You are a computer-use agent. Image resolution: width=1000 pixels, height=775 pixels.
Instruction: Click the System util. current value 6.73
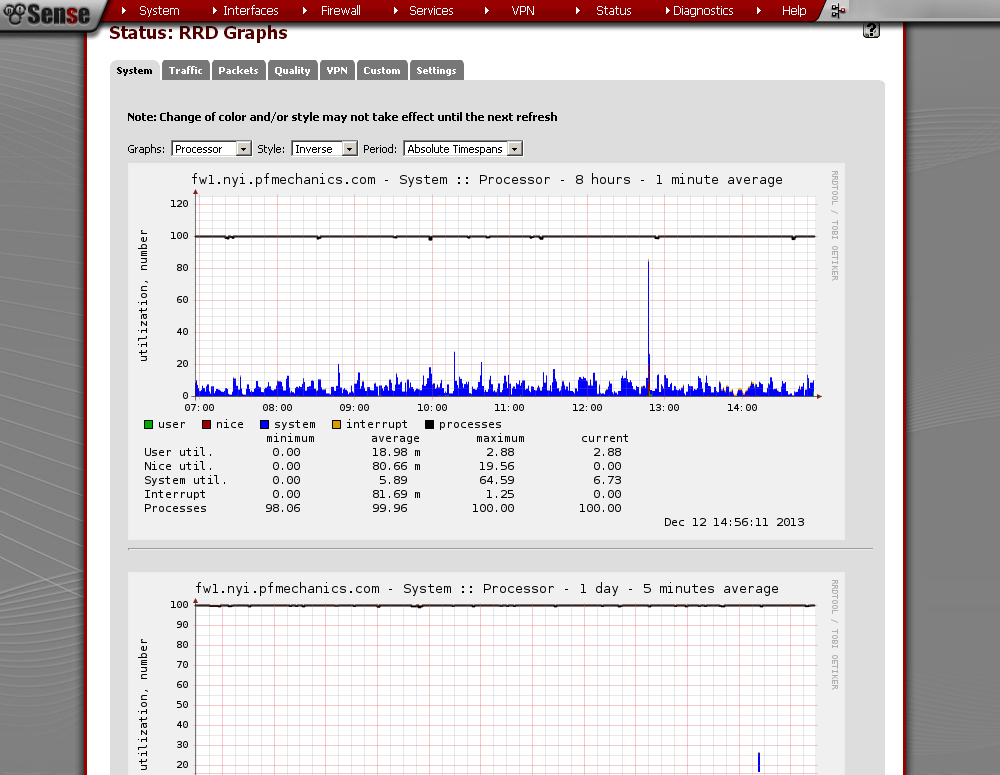[607, 480]
